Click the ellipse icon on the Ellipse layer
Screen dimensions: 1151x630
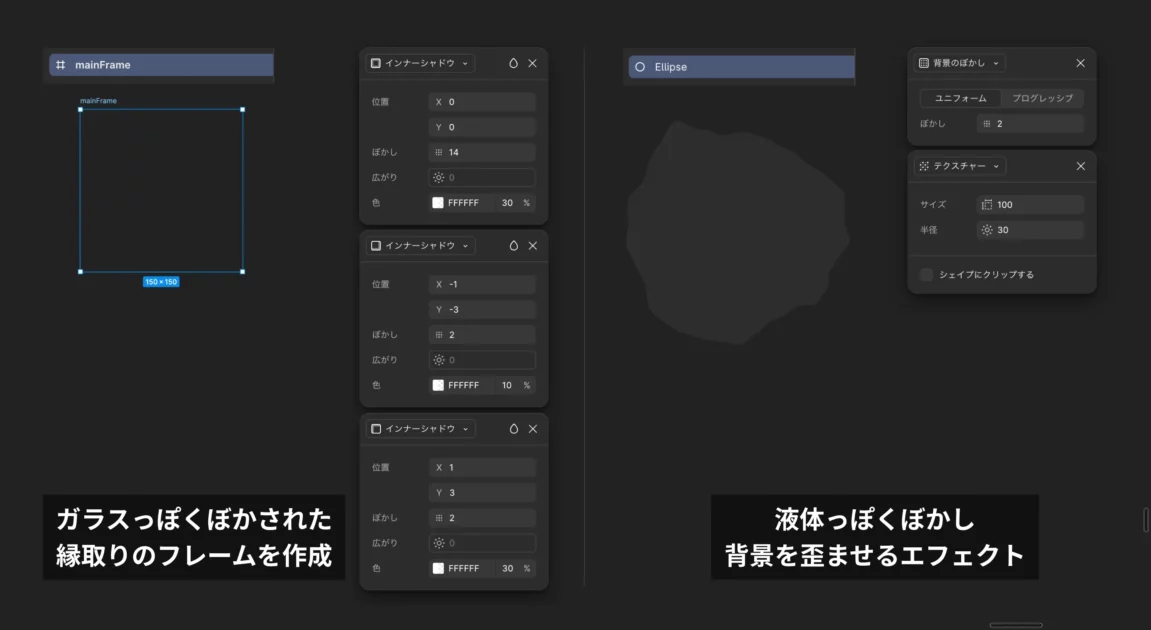(640, 67)
